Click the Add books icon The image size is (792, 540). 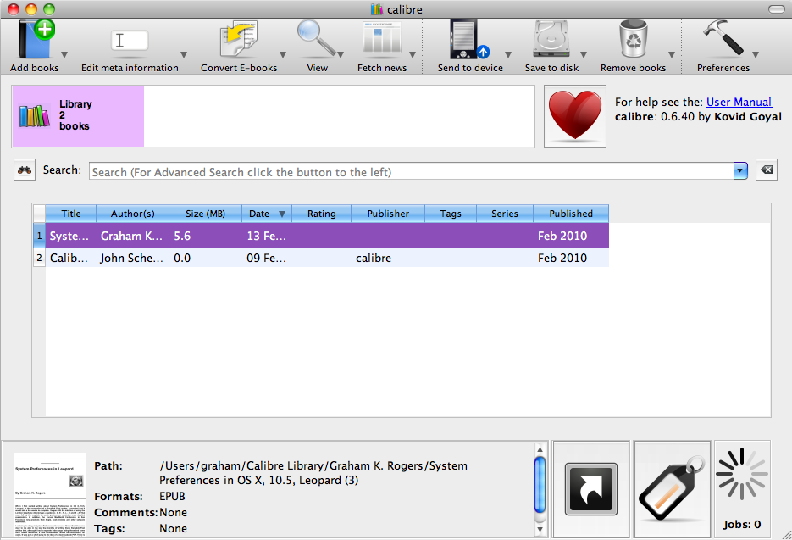[x=36, y=39]
